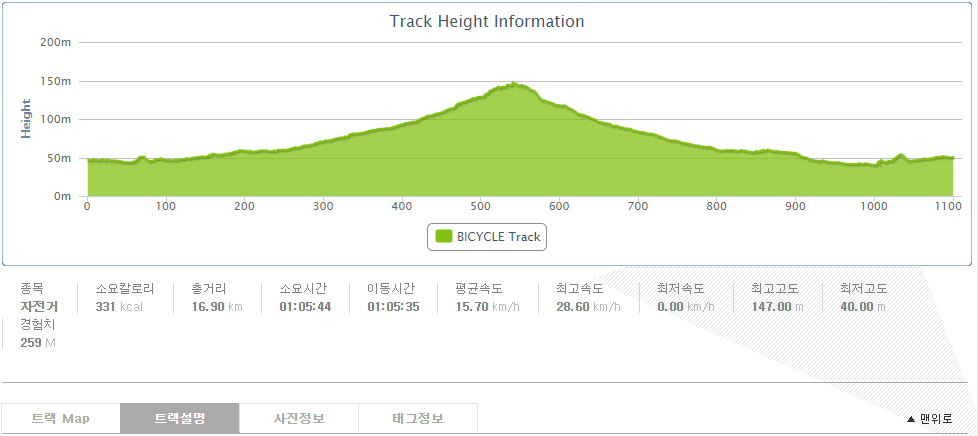Screen dimensions: 978x436
Task: Click the 16.90 km total distance value
Action: pyautogui.click(x=217, y=306)
